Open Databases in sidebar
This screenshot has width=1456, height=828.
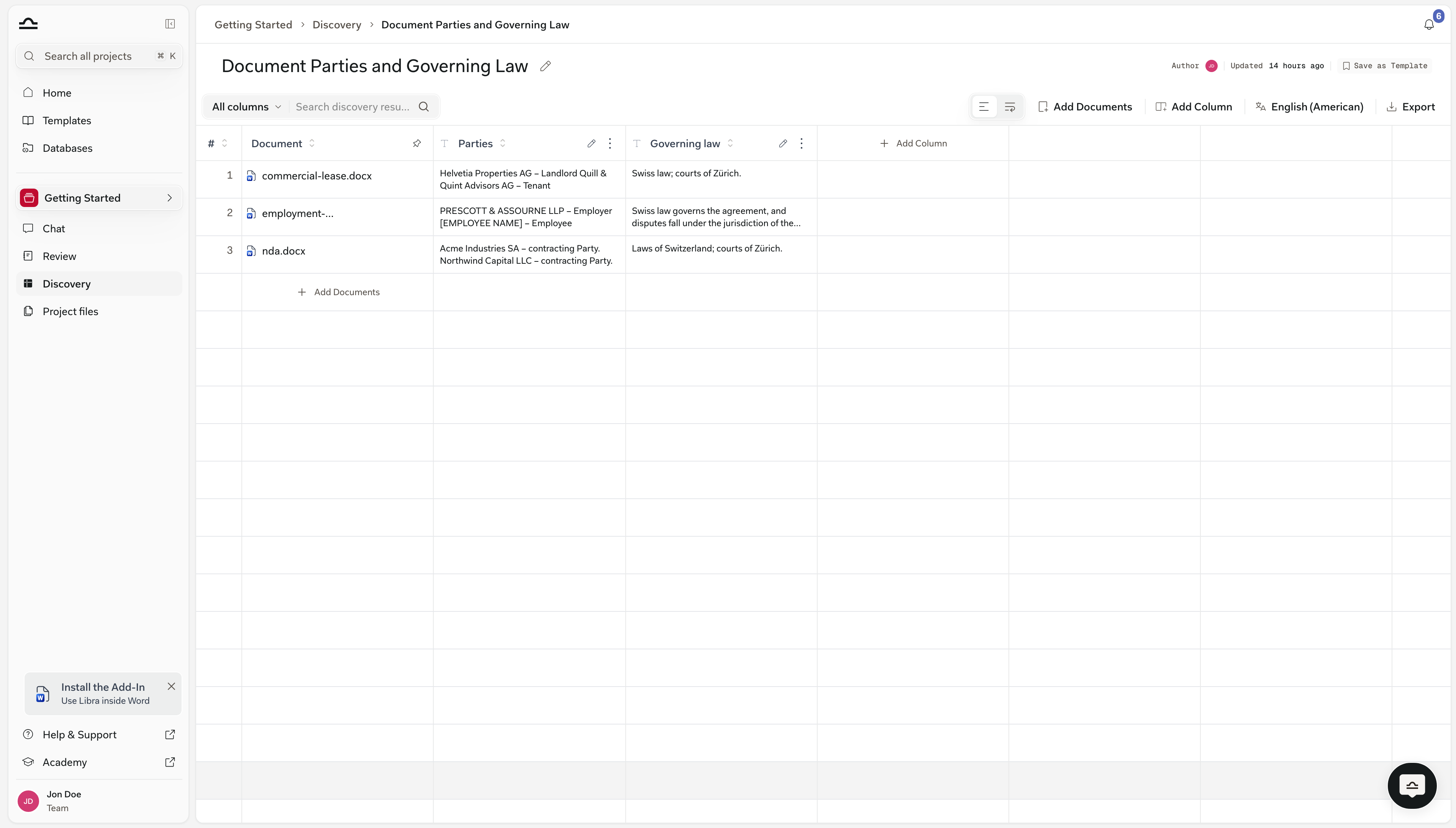(99, 148)
